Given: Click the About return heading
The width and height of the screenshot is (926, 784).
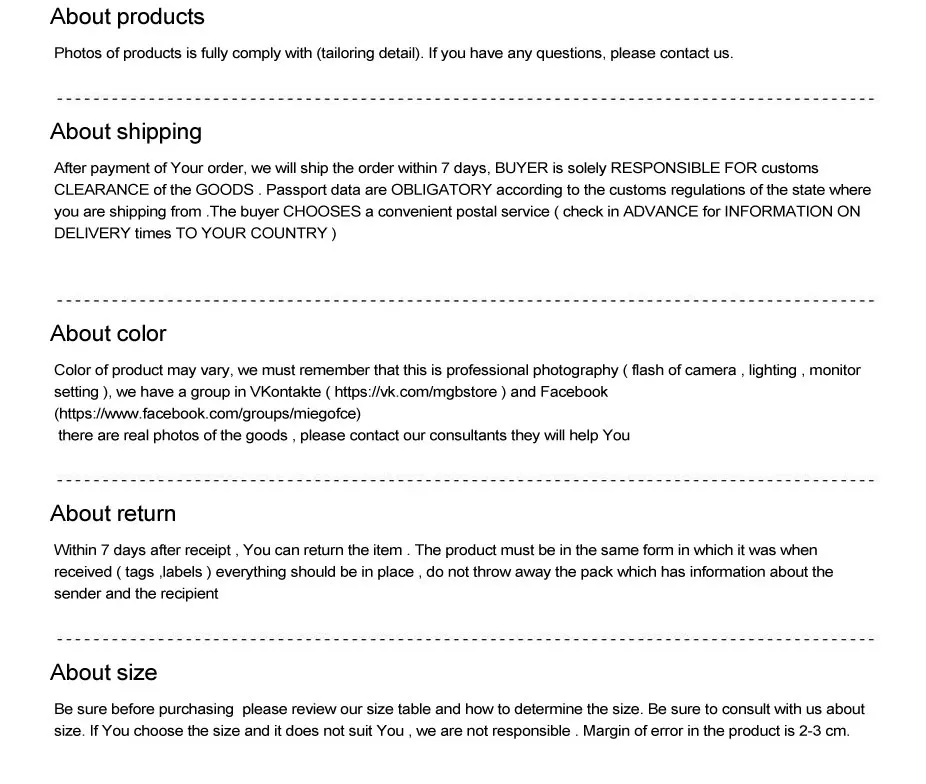Looking at the screenshot, I should pos(113,514).
